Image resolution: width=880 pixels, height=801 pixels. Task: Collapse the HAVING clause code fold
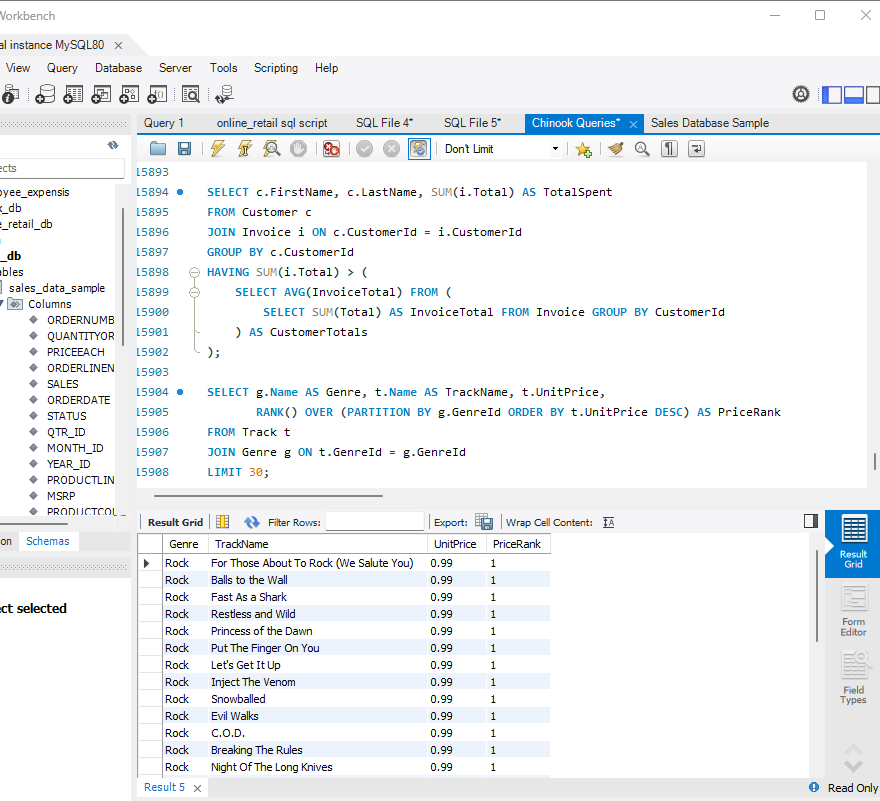pos(194,272)
